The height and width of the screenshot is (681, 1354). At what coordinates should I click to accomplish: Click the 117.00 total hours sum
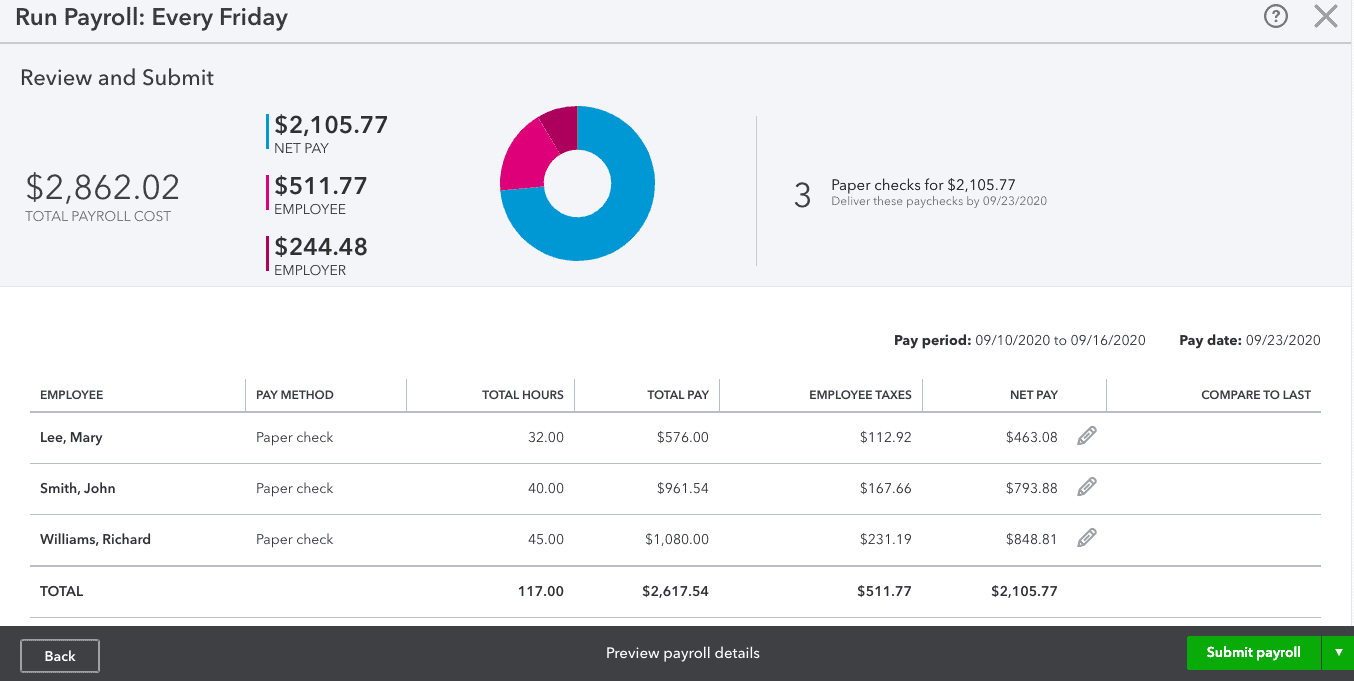coord(541,591)
